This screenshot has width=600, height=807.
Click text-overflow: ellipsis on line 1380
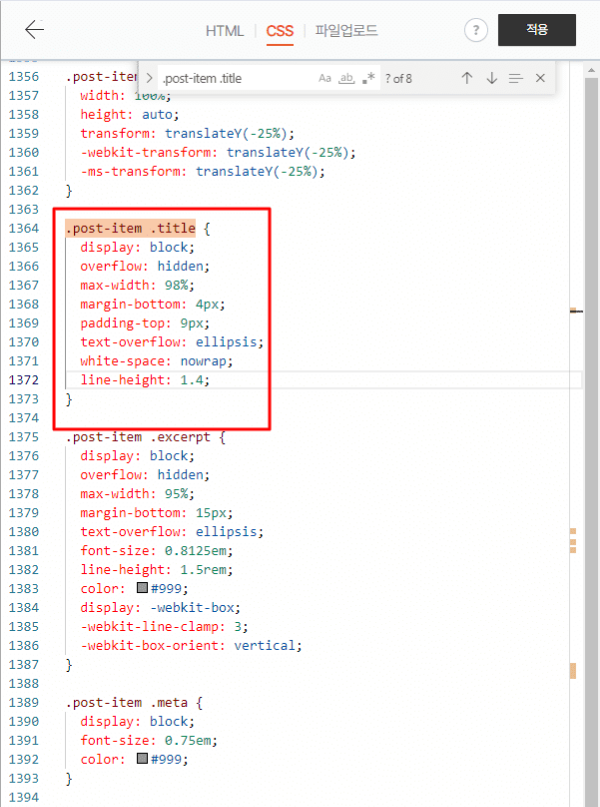click(x=172, y=532)
